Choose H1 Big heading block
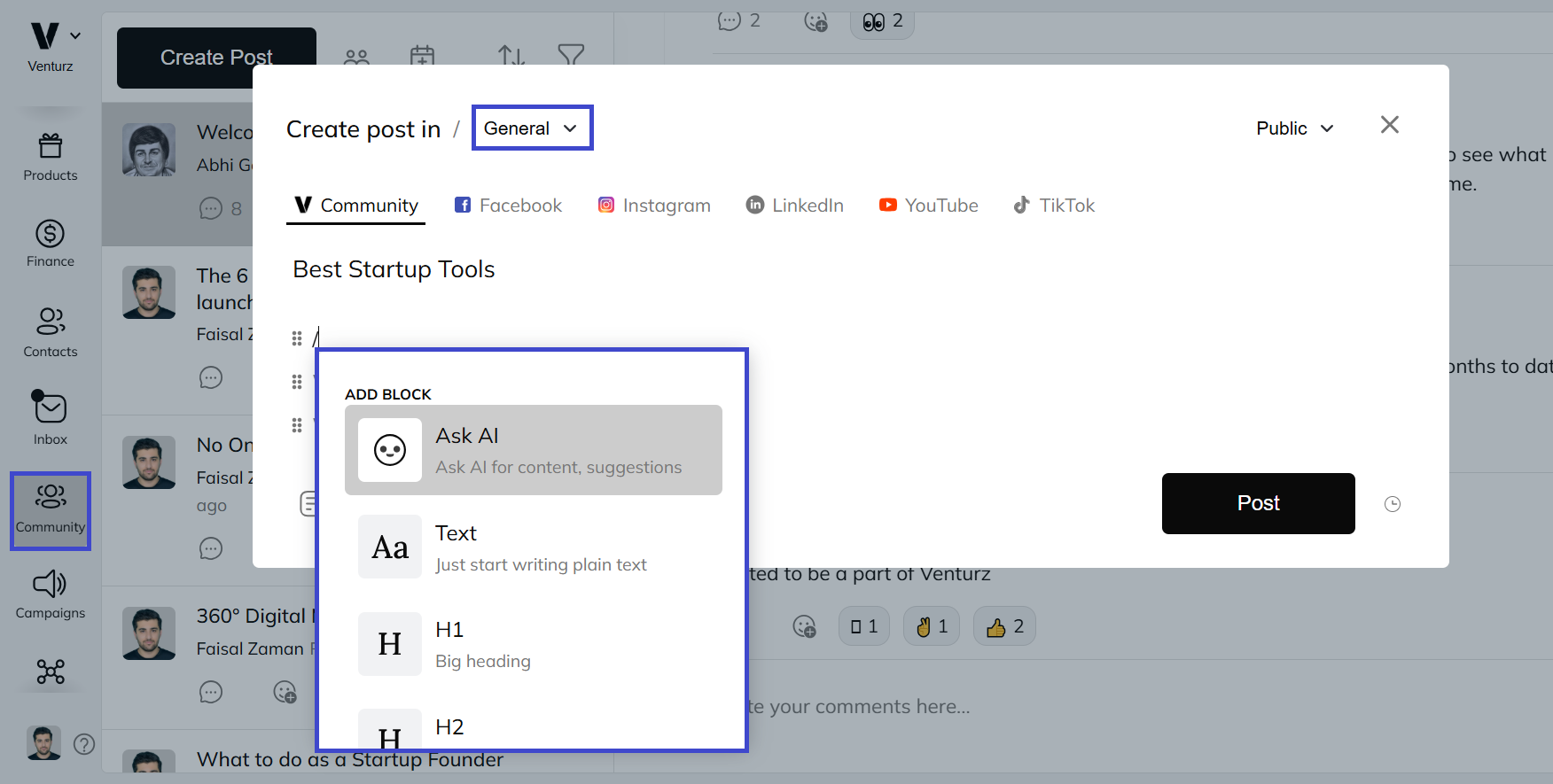1553x784 pixels. [x=534, y=644]
